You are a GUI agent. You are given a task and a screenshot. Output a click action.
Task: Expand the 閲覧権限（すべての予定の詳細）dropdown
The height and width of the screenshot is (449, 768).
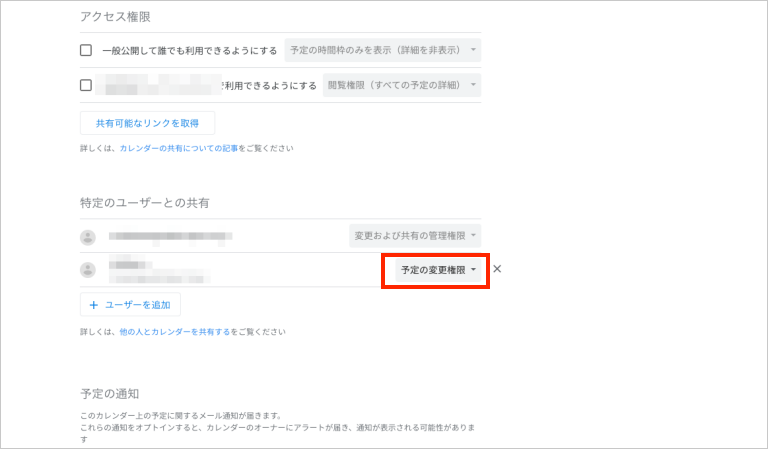pyautogui.click(x=402, y=85)
